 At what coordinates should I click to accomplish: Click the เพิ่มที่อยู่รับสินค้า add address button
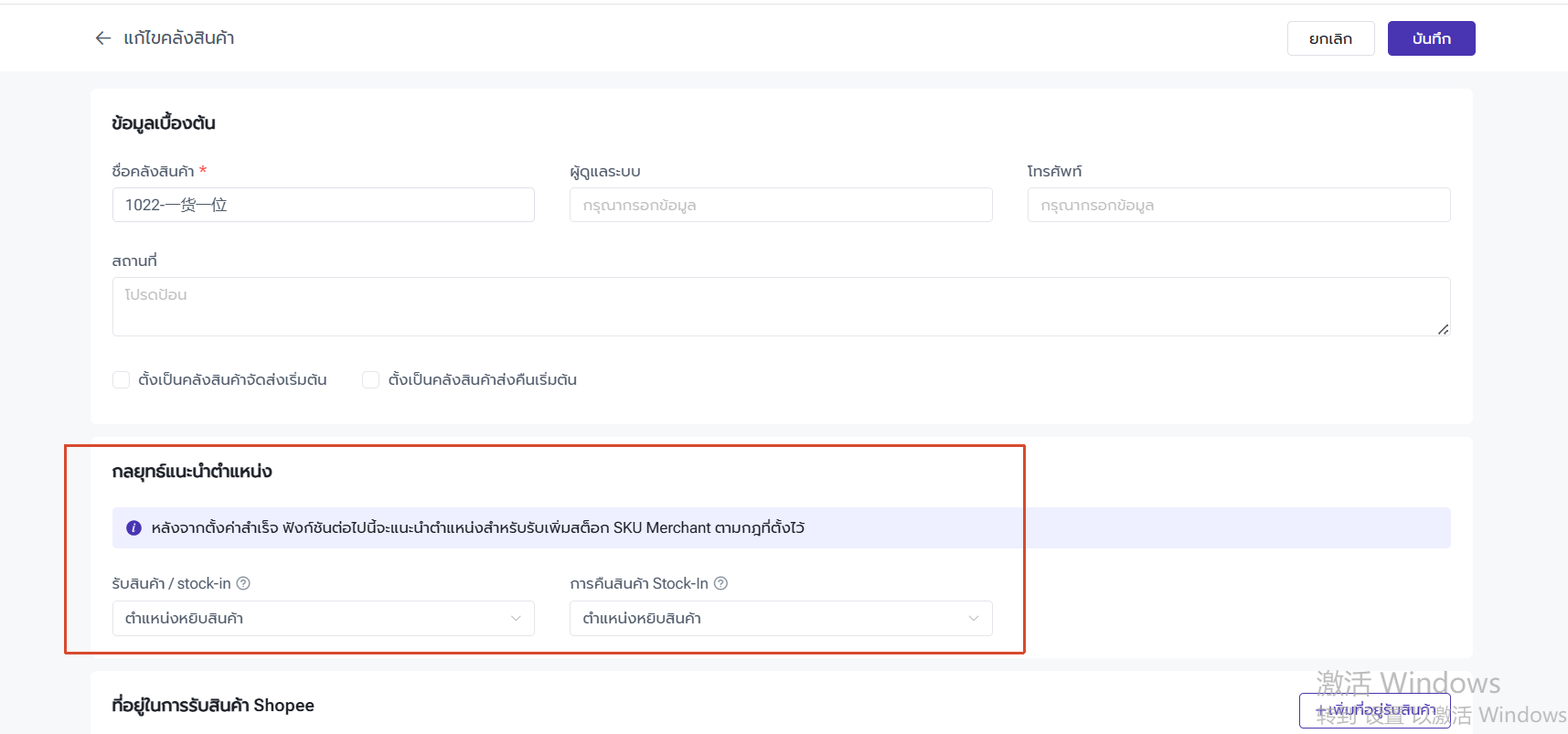(1375, 710)
